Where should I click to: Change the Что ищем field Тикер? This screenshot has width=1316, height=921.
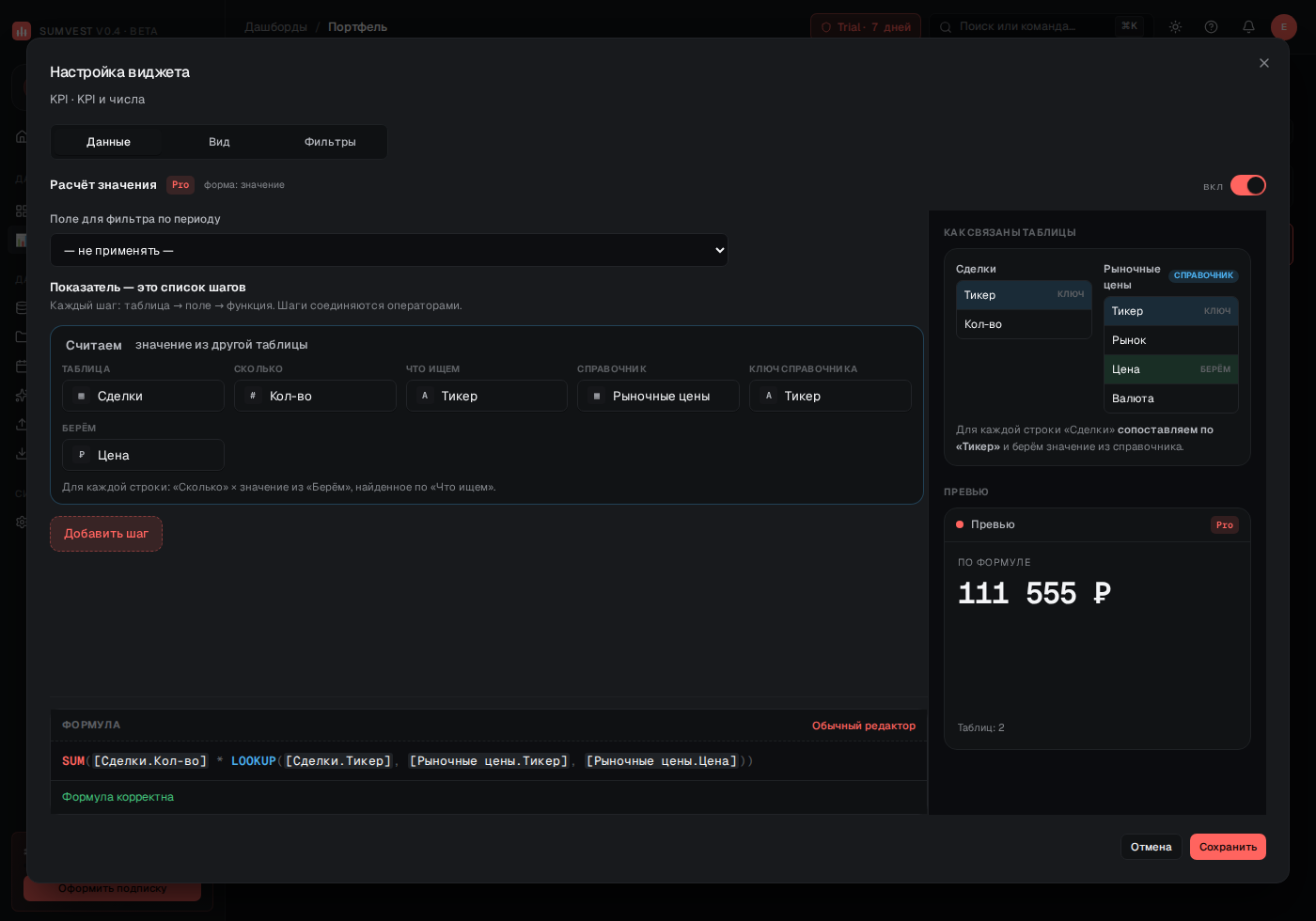point(487,396)
